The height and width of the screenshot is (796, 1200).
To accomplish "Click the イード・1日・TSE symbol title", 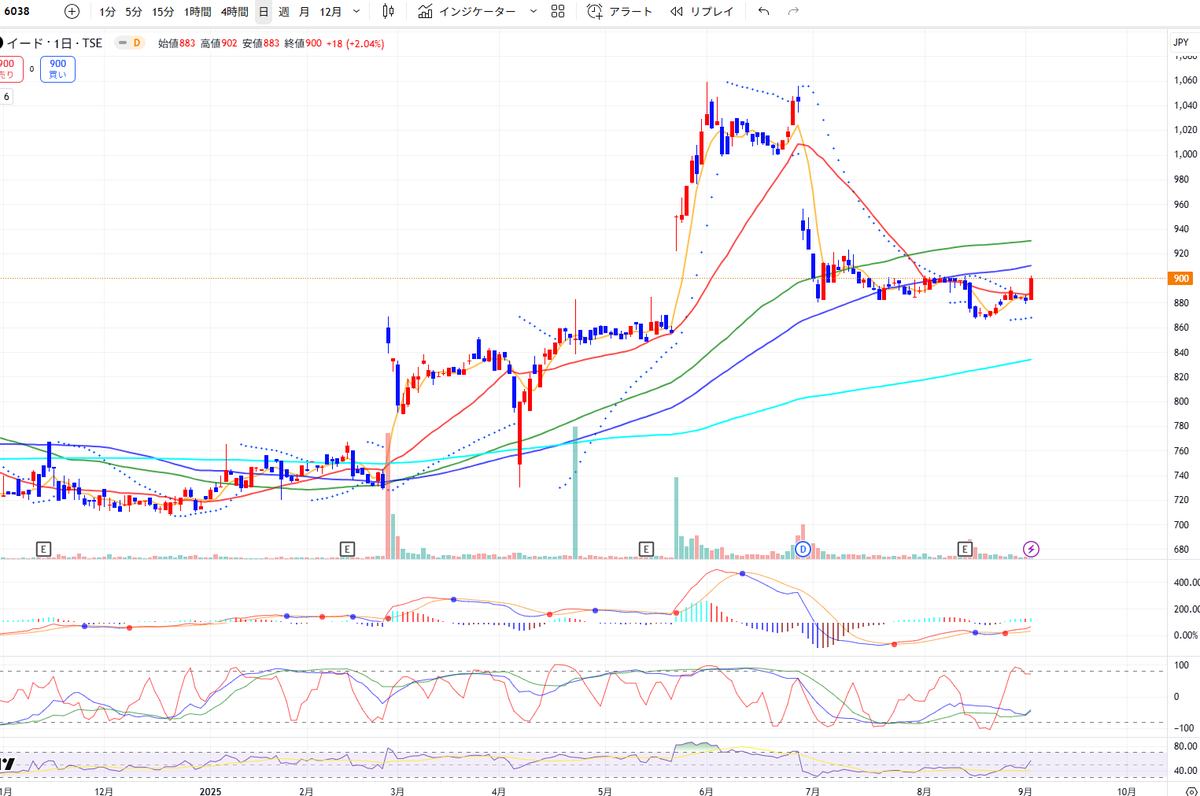I will tap(55, 43).
